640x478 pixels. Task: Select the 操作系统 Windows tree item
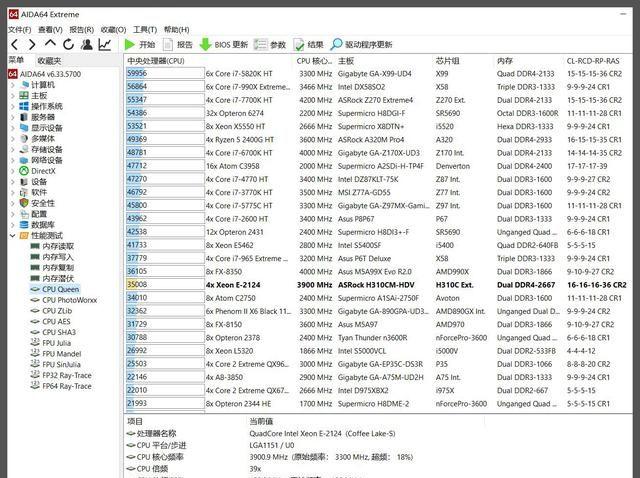pyautogui.click(x=41, y=106)
